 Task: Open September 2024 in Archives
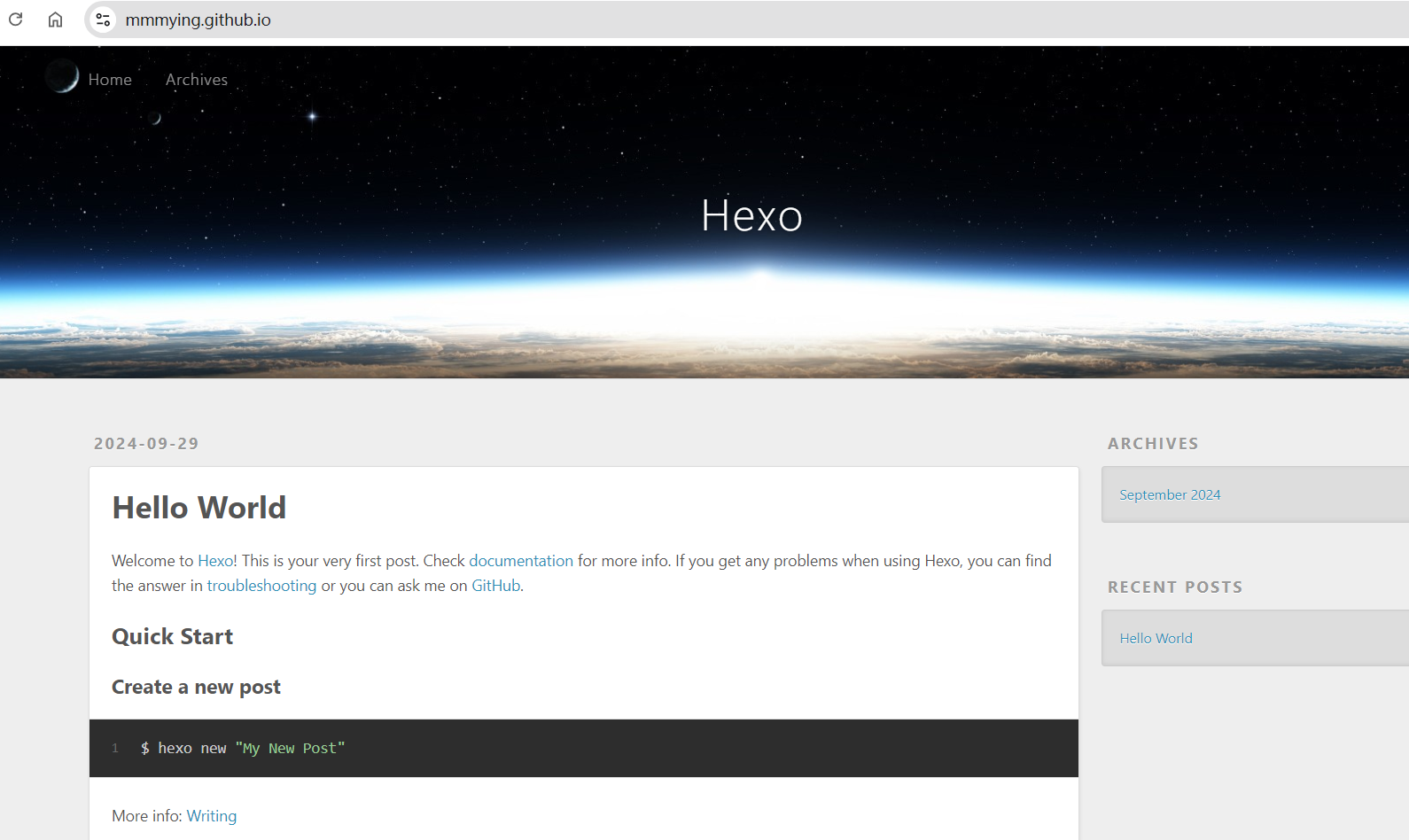(x=1170, y=495)
